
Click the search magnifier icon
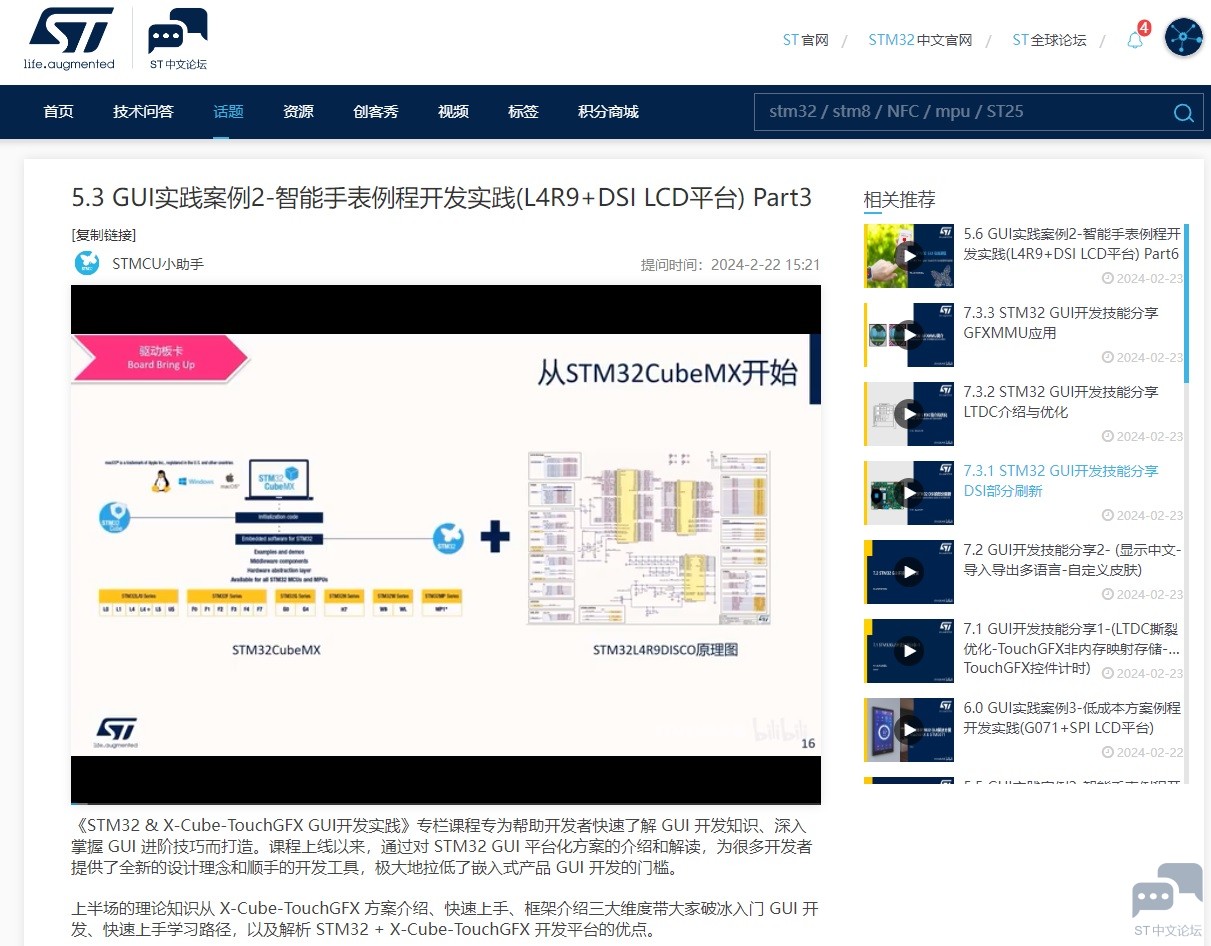point(1183,112)
